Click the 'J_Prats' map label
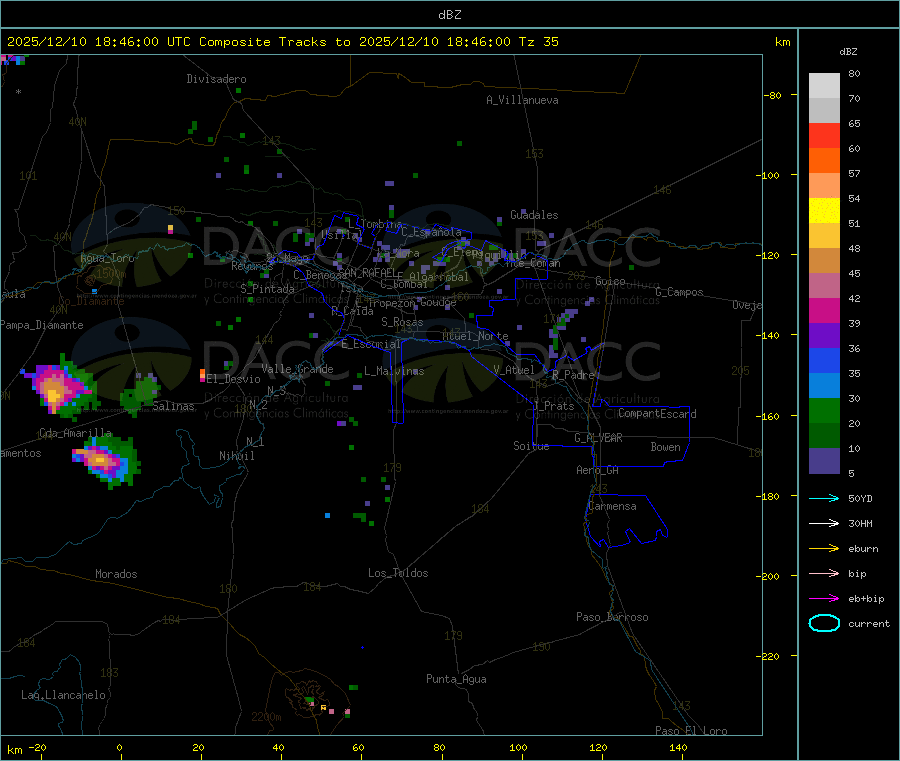The image size is (900, 761). (x=553, y=405)
